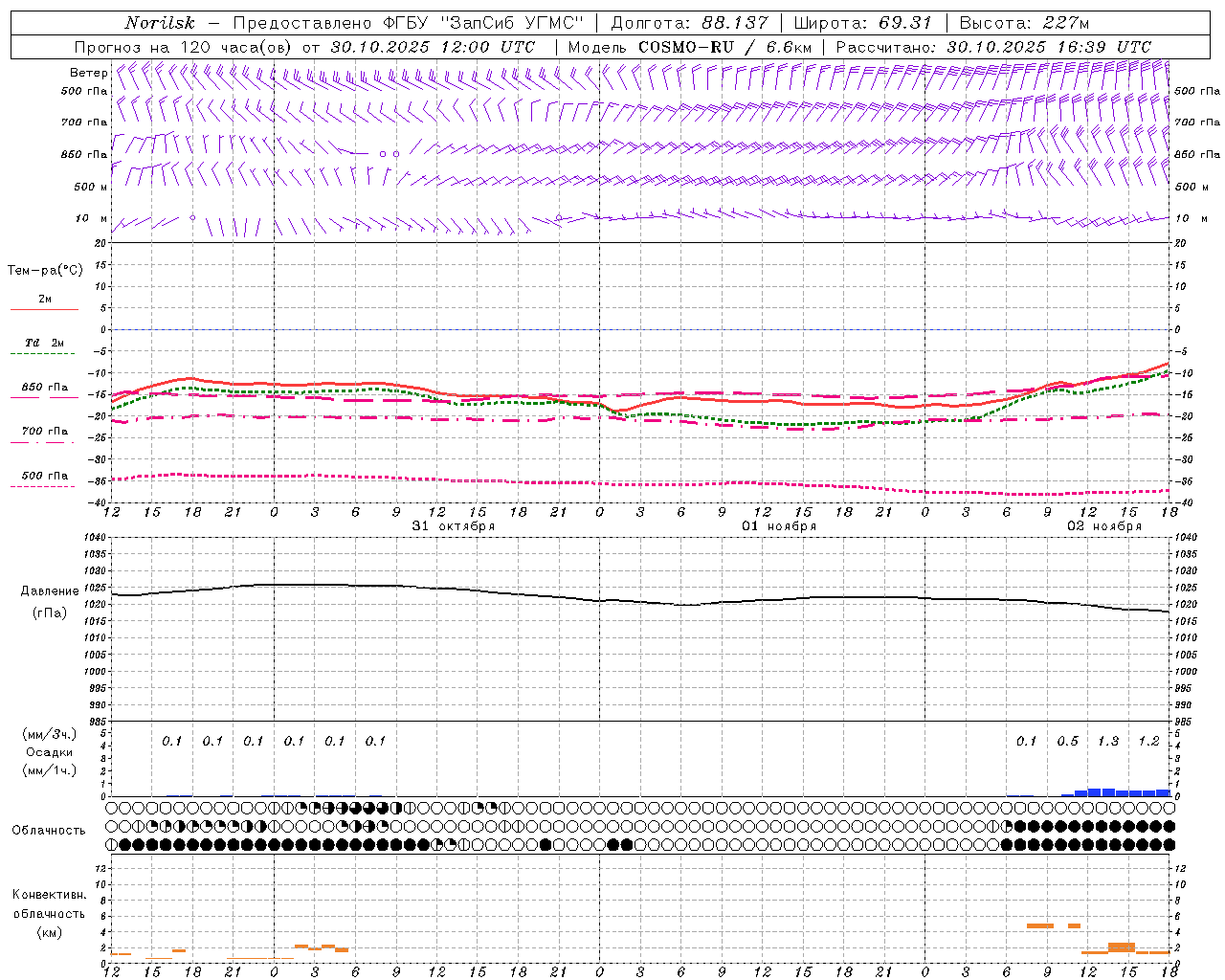Click the "Широта: 69.31" latitude field
The height and width of the screenshot is (980, 1225).
863,23
